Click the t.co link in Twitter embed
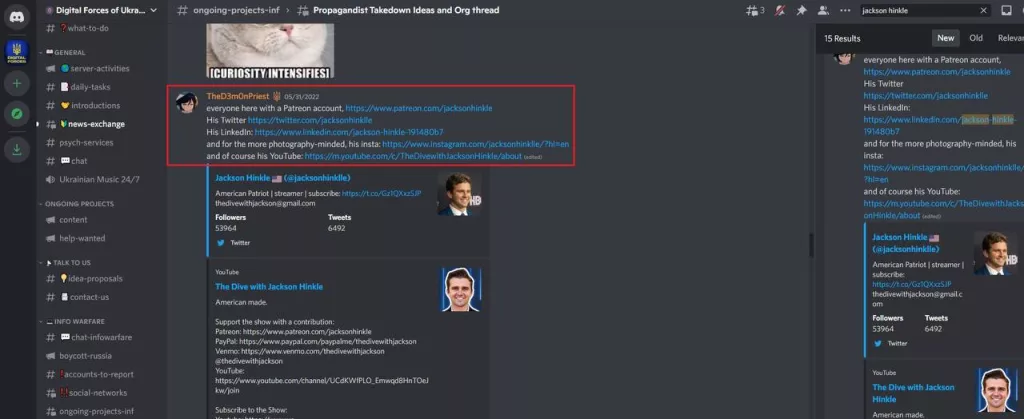The width and height of the screenshot is (1024, 419). pos(381,193)
